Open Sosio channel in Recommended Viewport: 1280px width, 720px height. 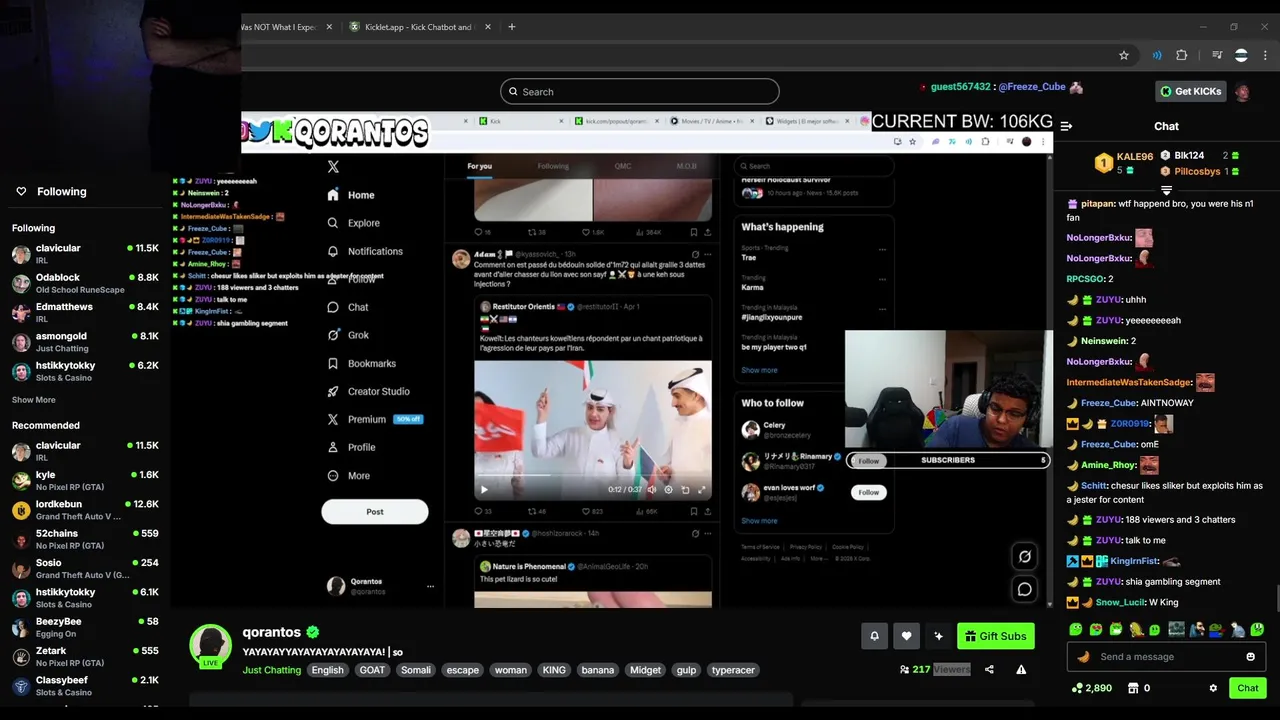(x=85, y=568)
